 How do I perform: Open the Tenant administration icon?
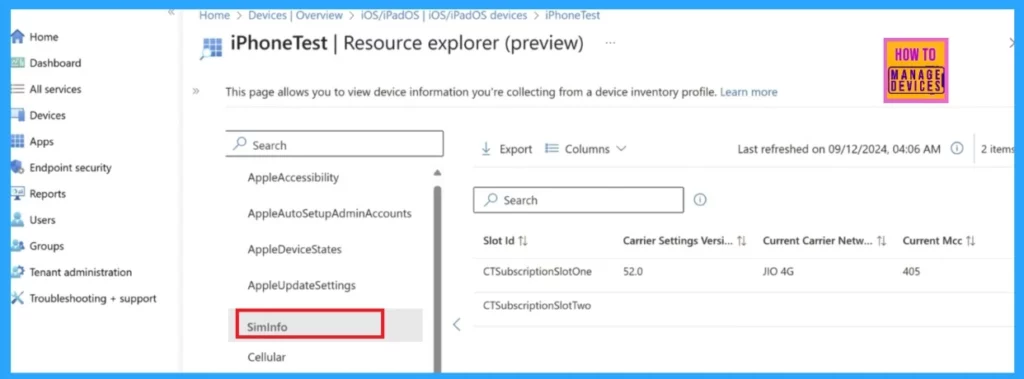[18, 272]
